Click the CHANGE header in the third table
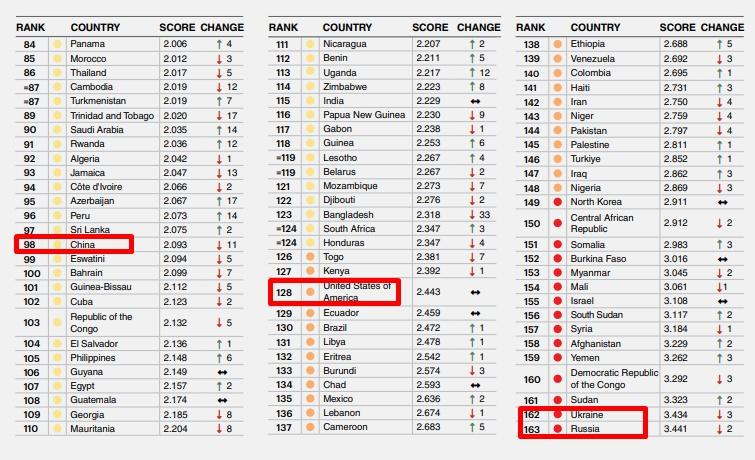755x460 pixels. coord(722,27)
